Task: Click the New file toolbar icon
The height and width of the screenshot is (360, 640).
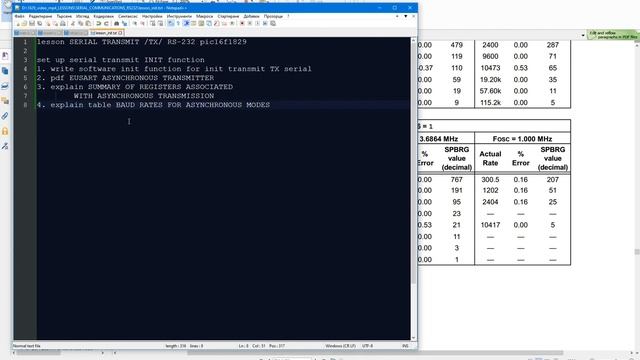Action: coord(18,24)
